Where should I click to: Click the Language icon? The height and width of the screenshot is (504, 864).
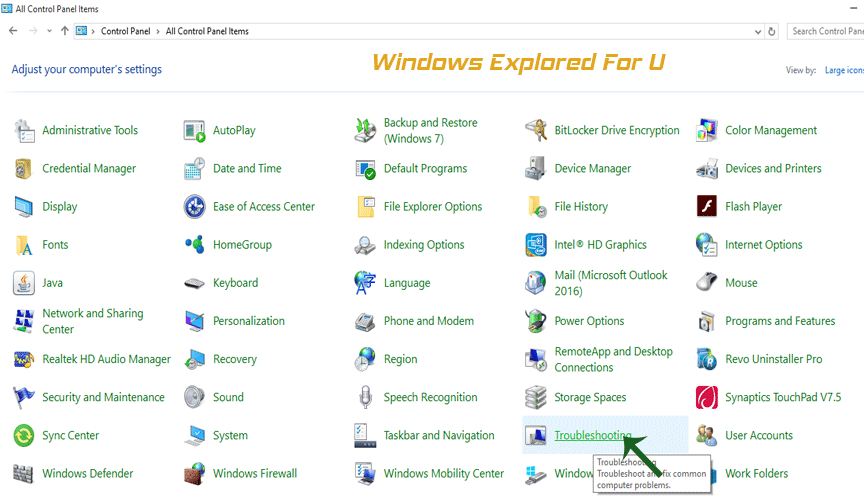[x=365, y=283]
